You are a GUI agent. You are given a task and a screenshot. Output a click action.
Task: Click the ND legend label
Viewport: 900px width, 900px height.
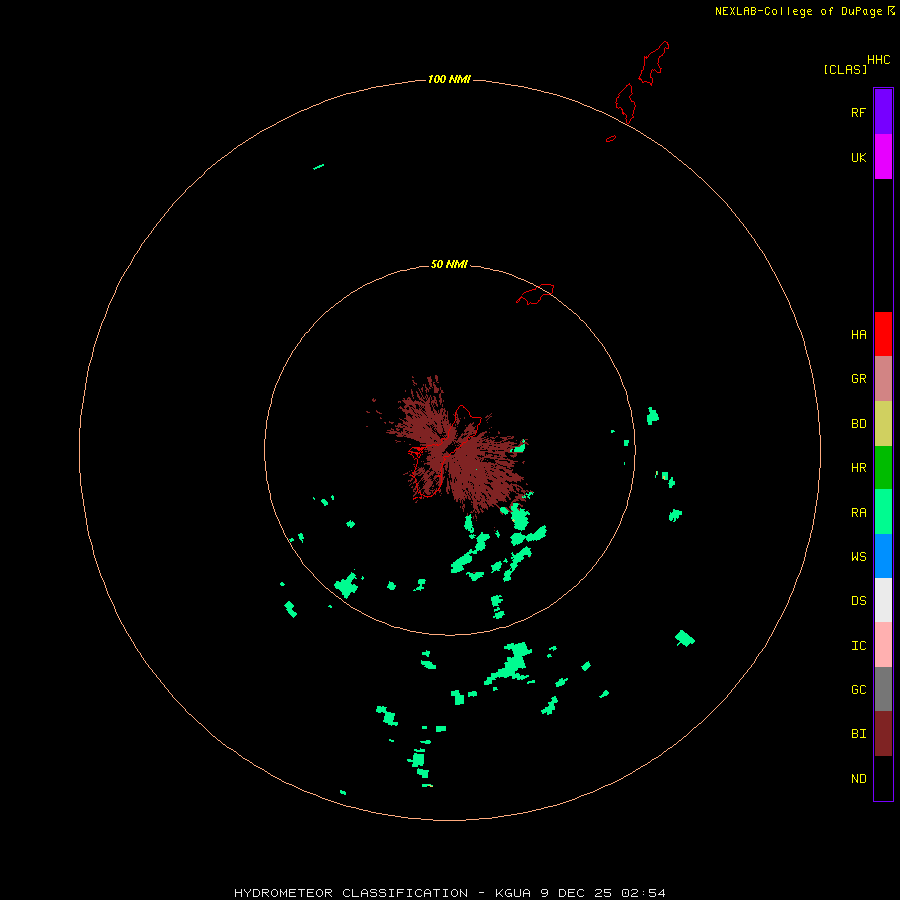tap(858, 779)
